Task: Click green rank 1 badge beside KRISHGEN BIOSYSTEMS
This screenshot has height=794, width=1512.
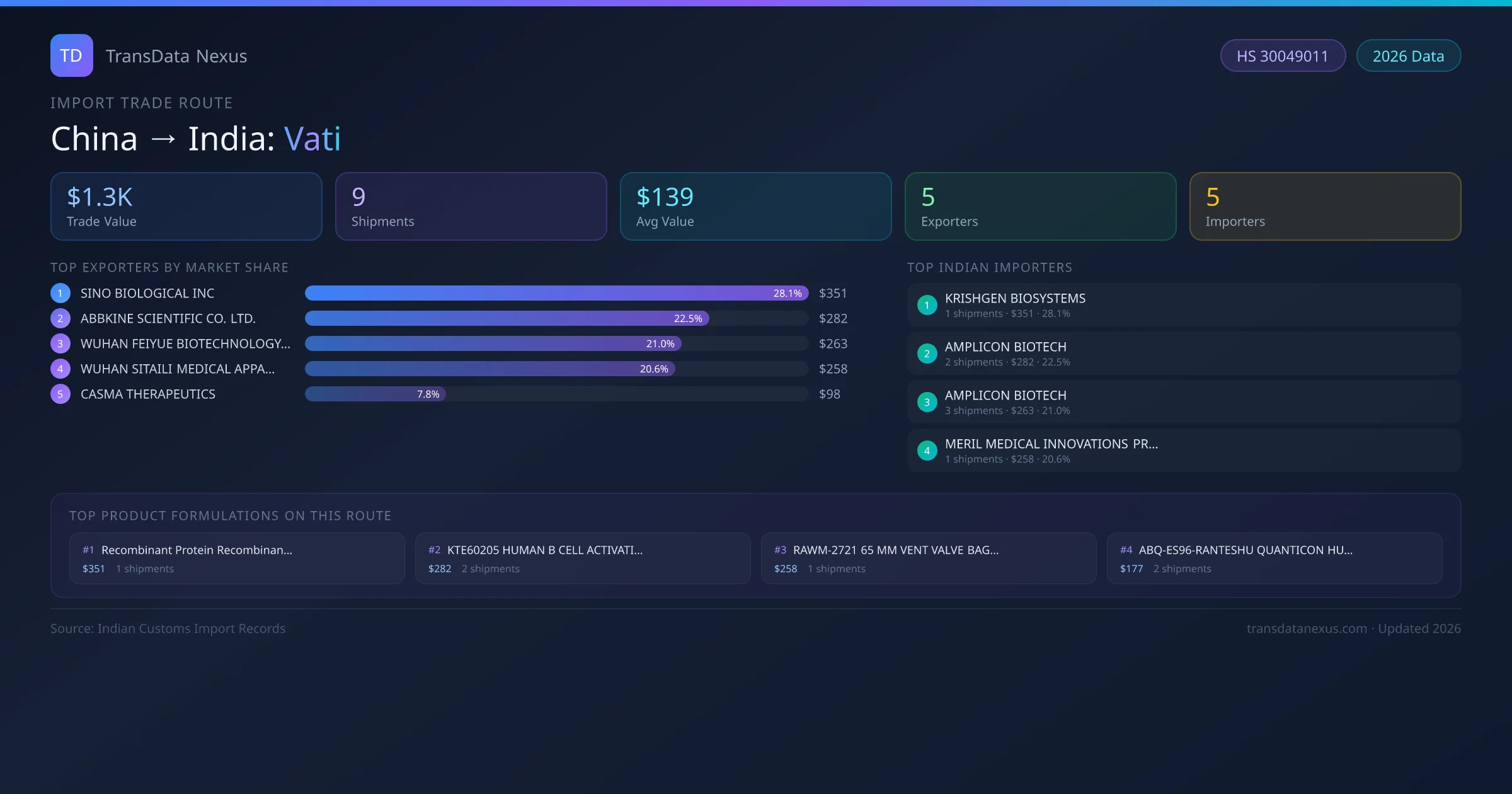Action: pyautogui.click(x=927, y=305)
